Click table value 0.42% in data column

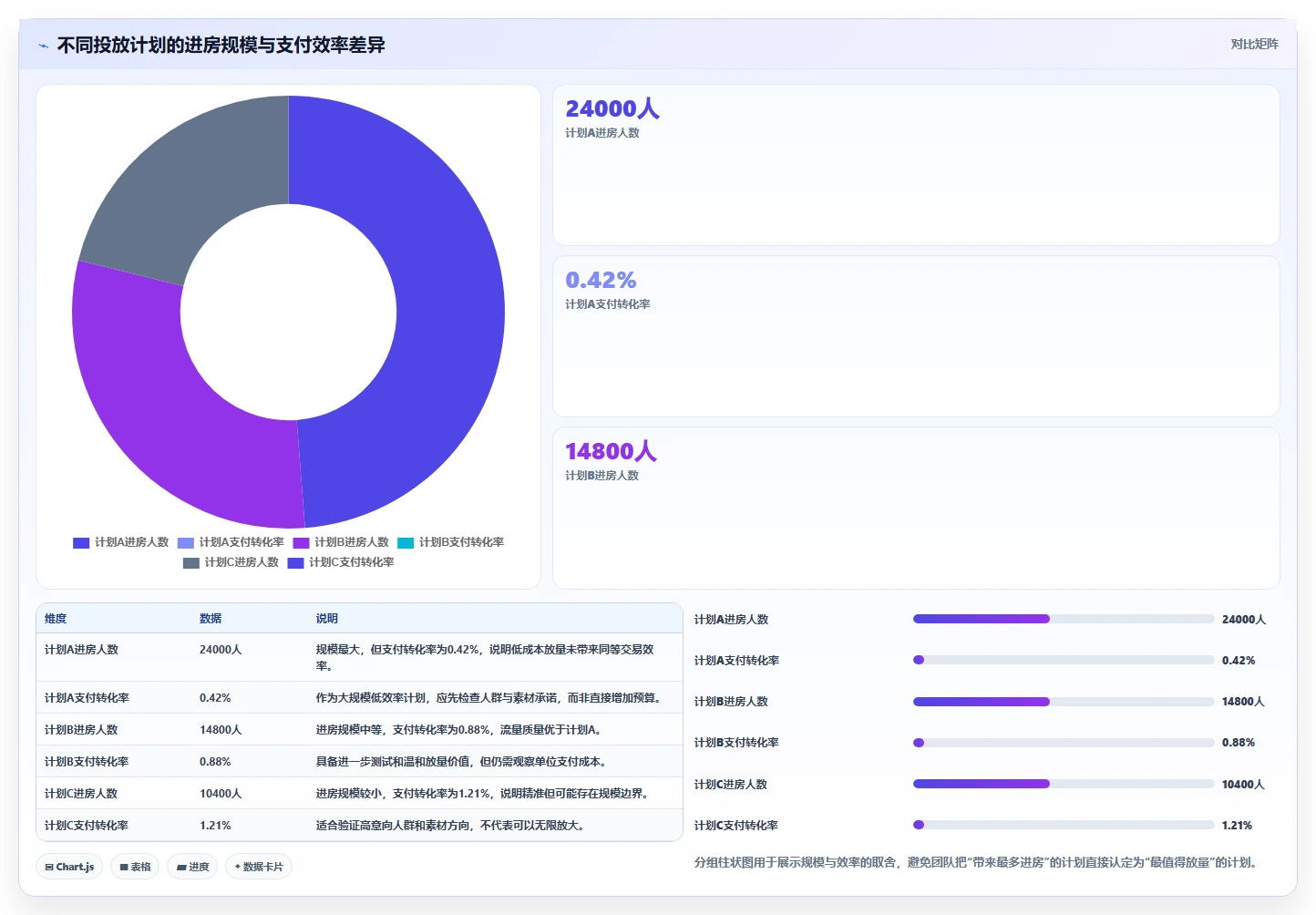pyautogui.click(x=215, y=698)
